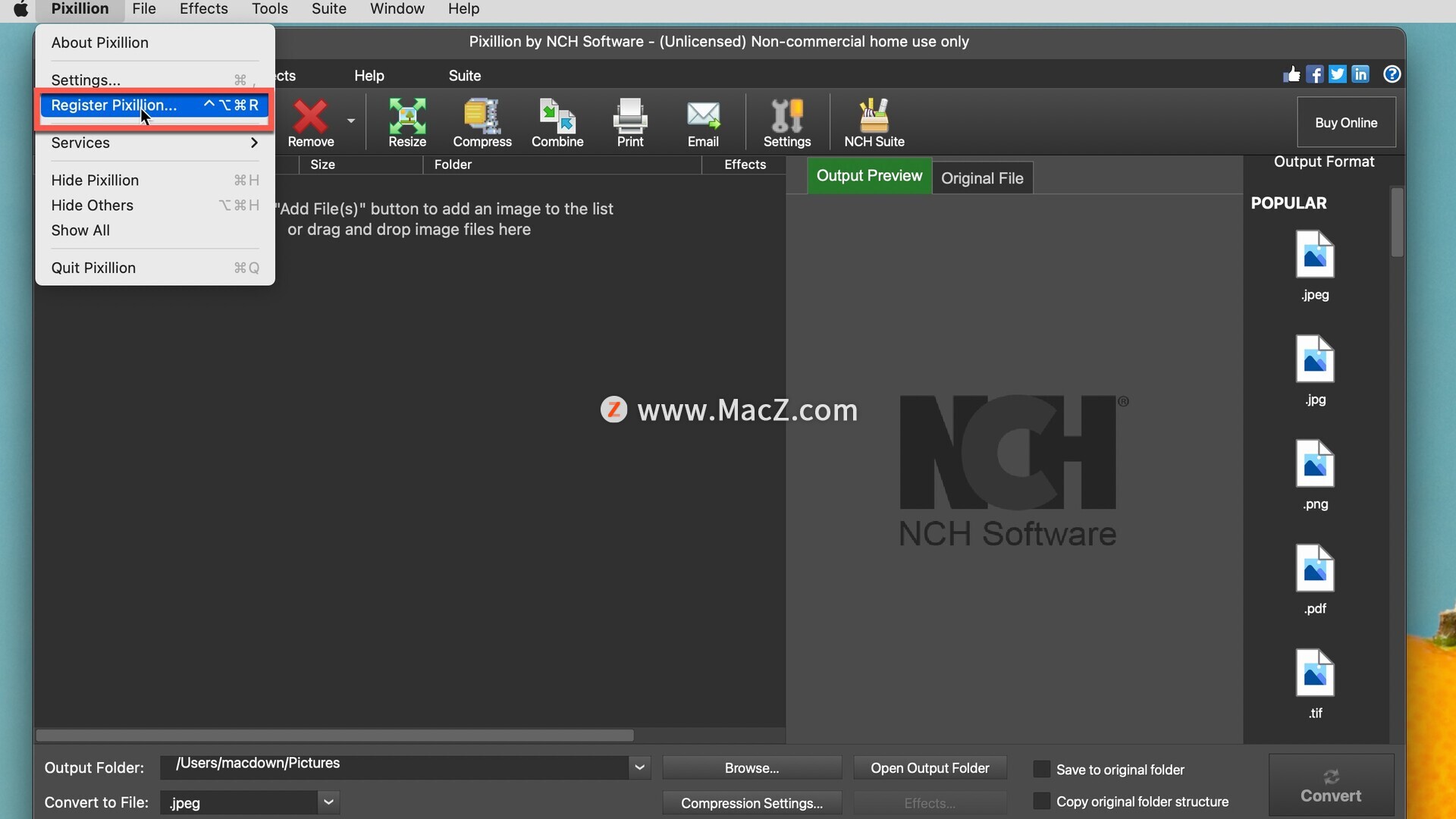Switch to the Original File tab
The image size is (1456, 819).
pyautogui.click(x=981, y=178)
